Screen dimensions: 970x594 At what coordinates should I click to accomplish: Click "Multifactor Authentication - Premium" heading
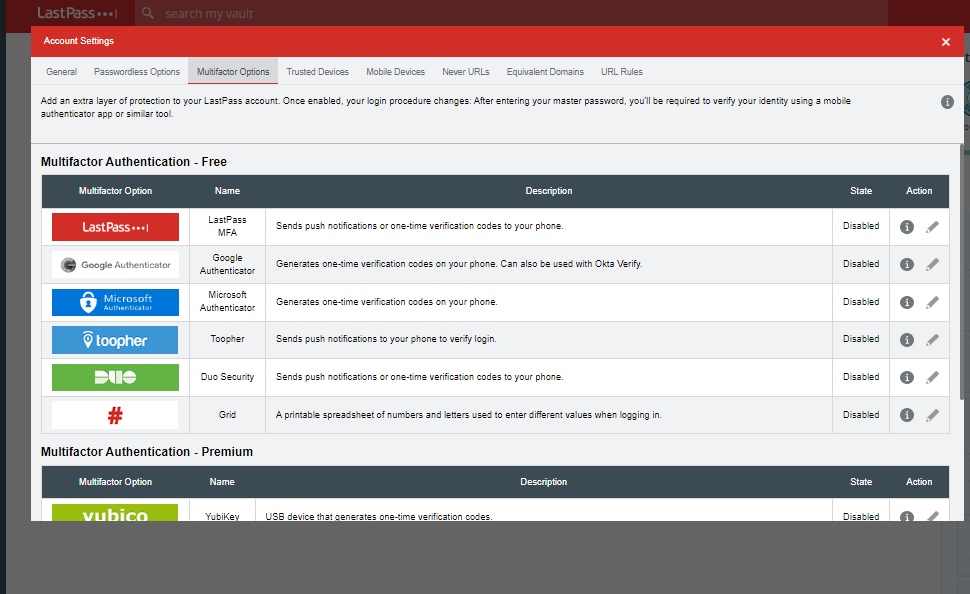(147, 452)
